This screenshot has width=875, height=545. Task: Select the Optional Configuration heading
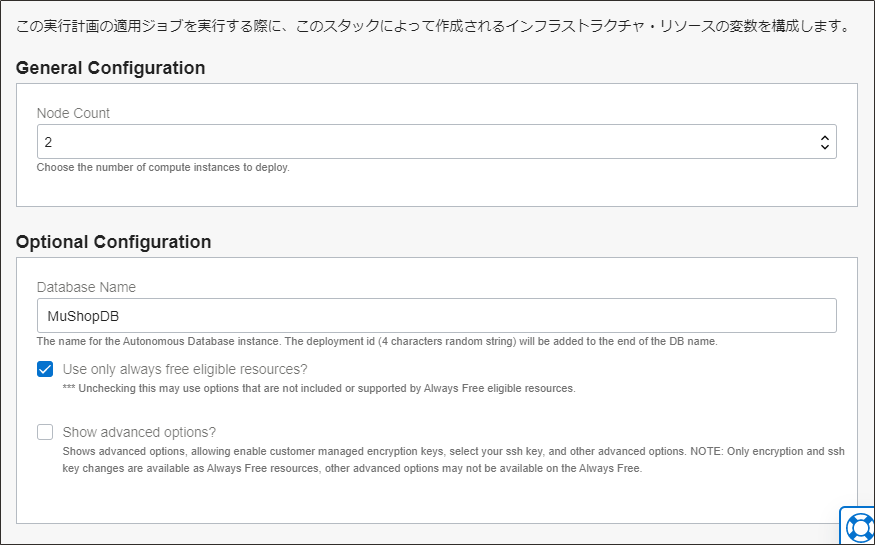click(114, 242)
